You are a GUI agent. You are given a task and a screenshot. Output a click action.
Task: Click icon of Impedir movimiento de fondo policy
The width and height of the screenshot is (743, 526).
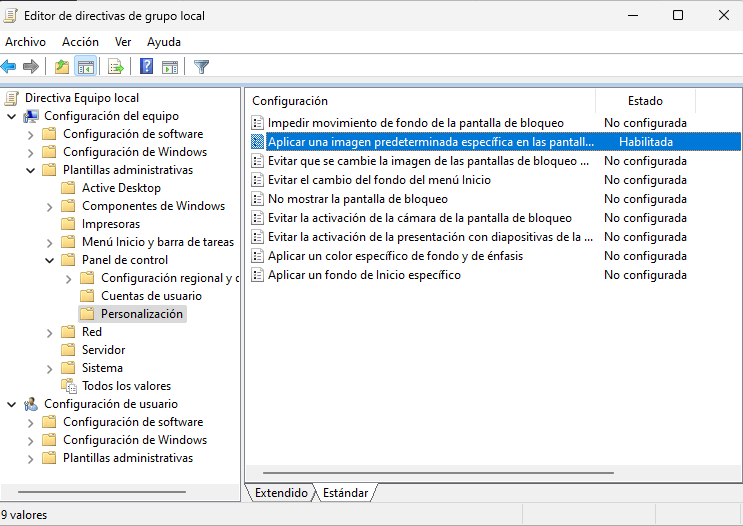(x=257, y=123)
